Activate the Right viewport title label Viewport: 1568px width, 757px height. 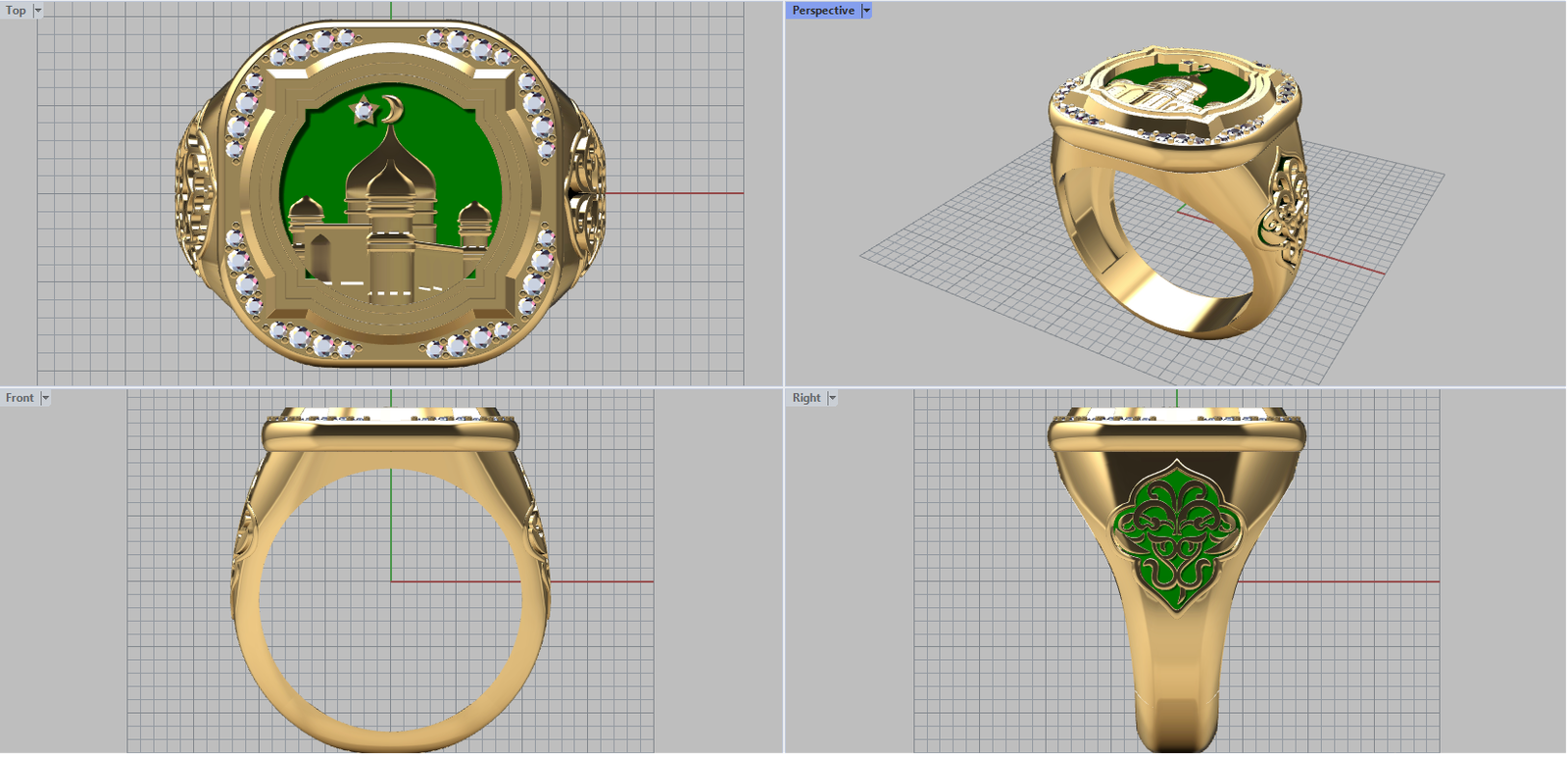tap(807, 398)
